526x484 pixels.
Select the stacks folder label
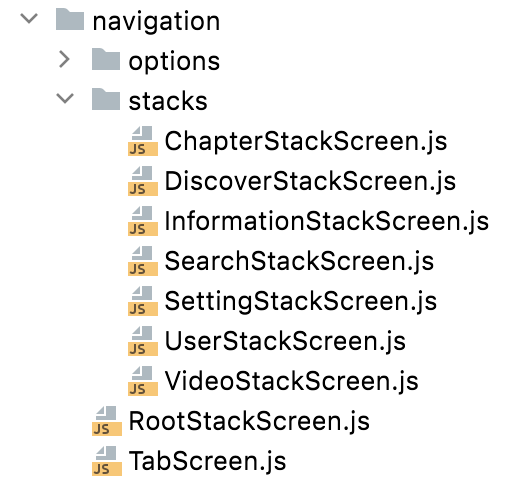pos(168,101)
